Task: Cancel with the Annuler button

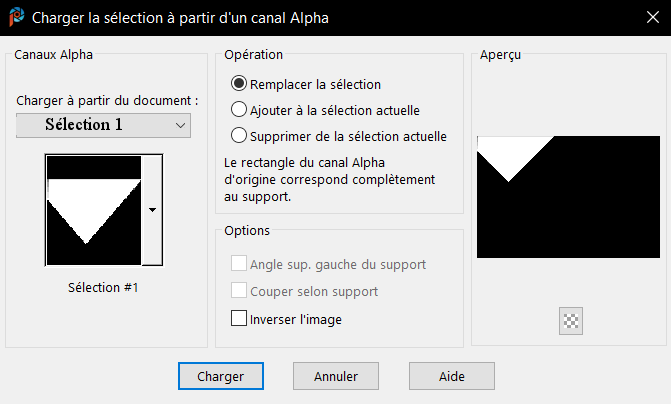Action: click(336, 376)
